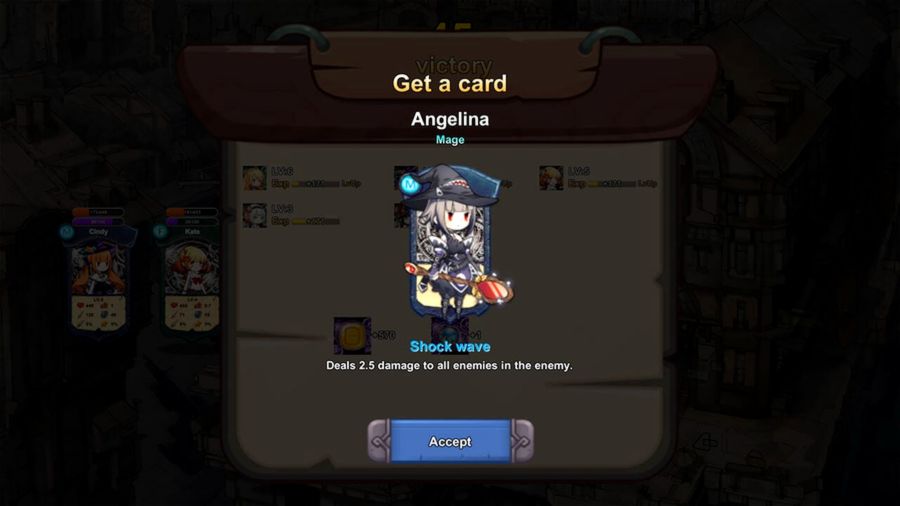Image resolution: width=900 pixels, height=506 pixels.
Task: Click Kate's F class badge
Action: pyautogui.click(x=160, y=232)
